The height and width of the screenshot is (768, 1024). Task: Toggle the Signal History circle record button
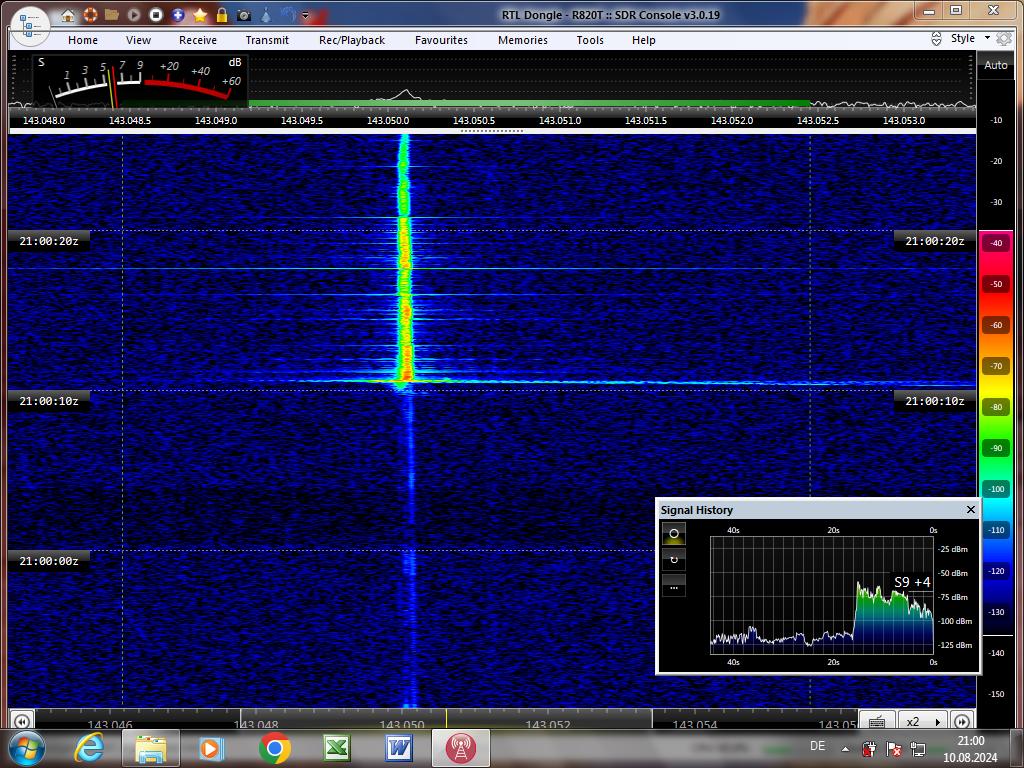click(674, 534)
